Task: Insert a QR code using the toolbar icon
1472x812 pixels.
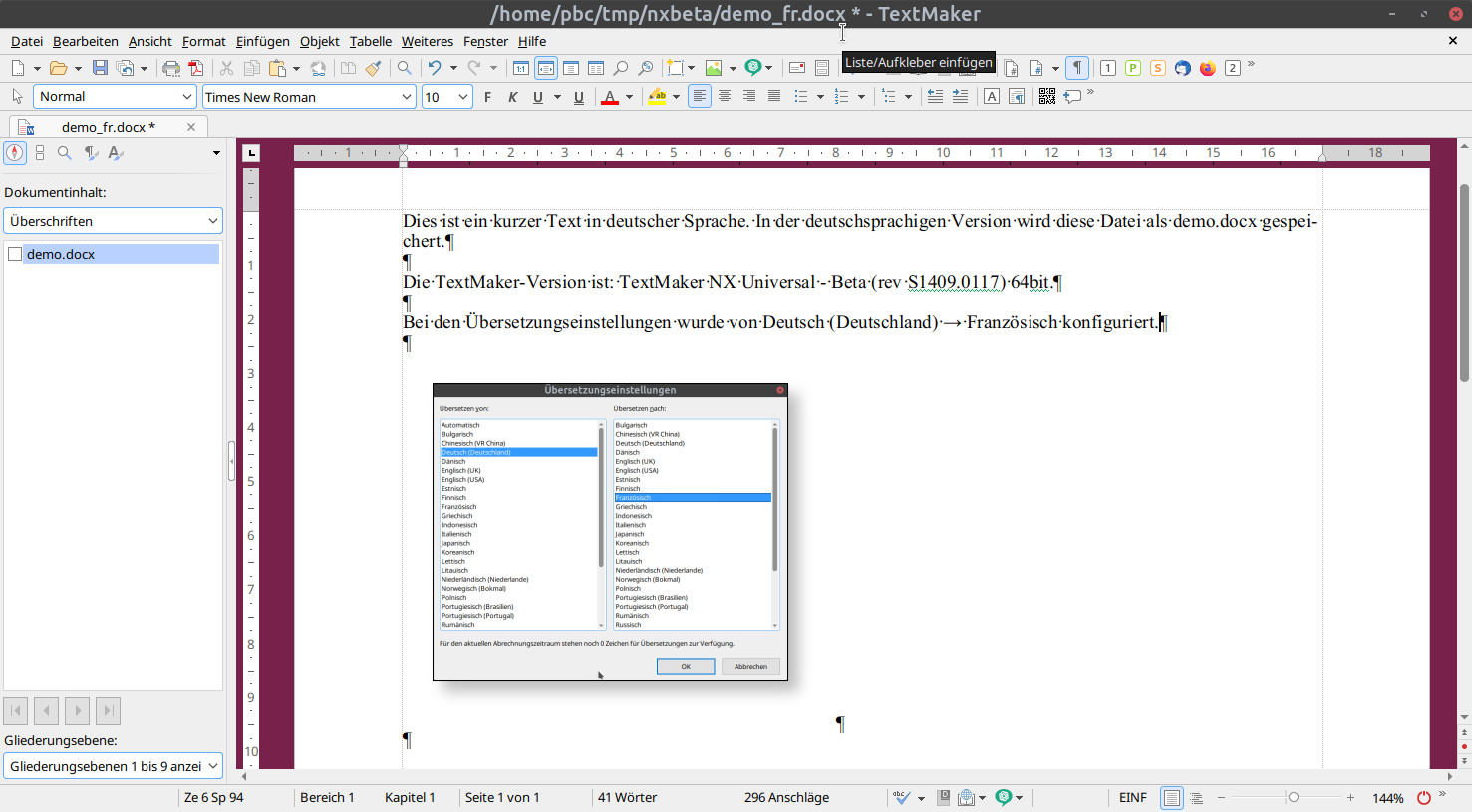Action: point(1046,97)
